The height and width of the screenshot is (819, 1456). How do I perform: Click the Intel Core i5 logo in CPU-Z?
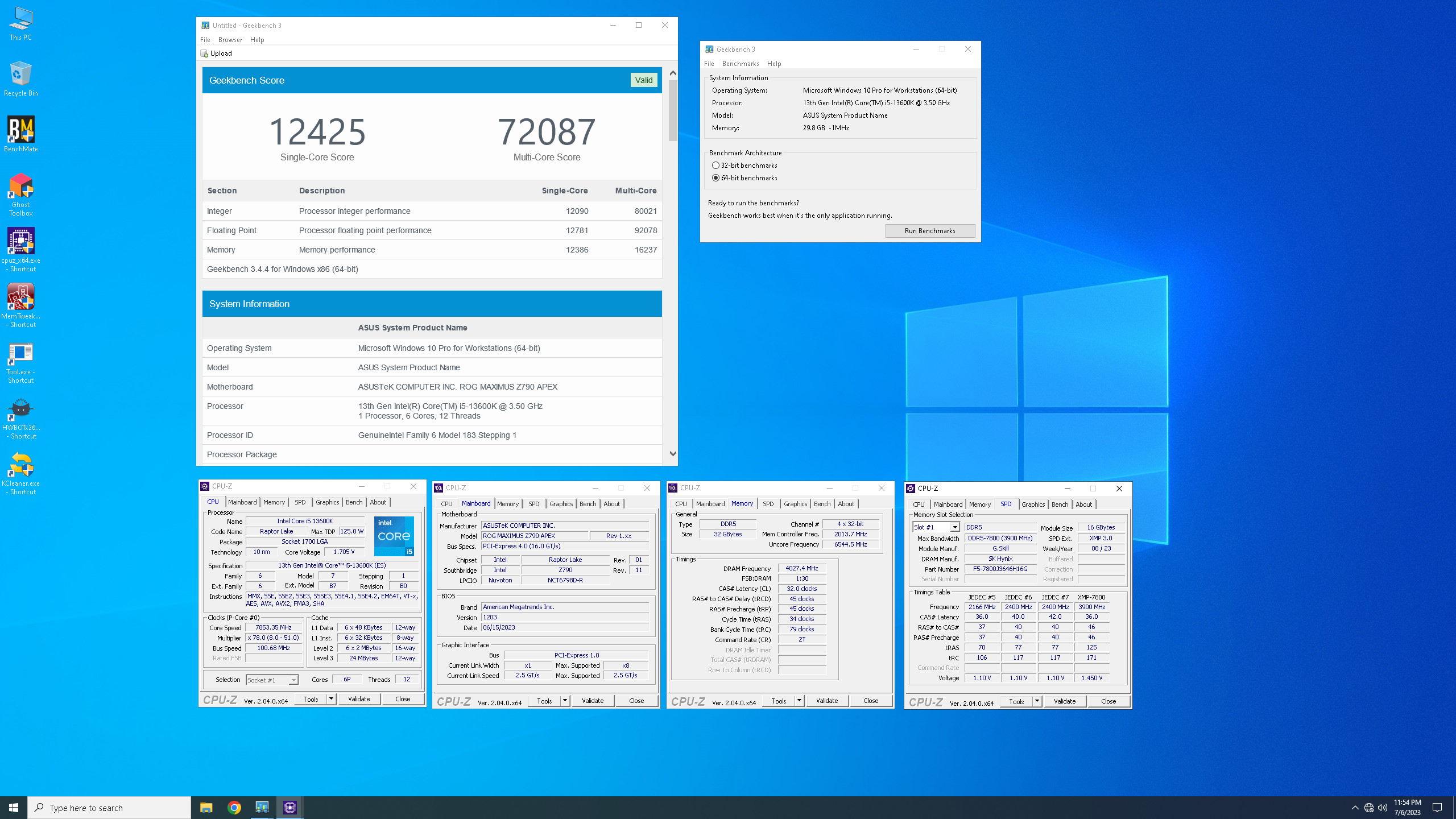(x=394, y=536)
